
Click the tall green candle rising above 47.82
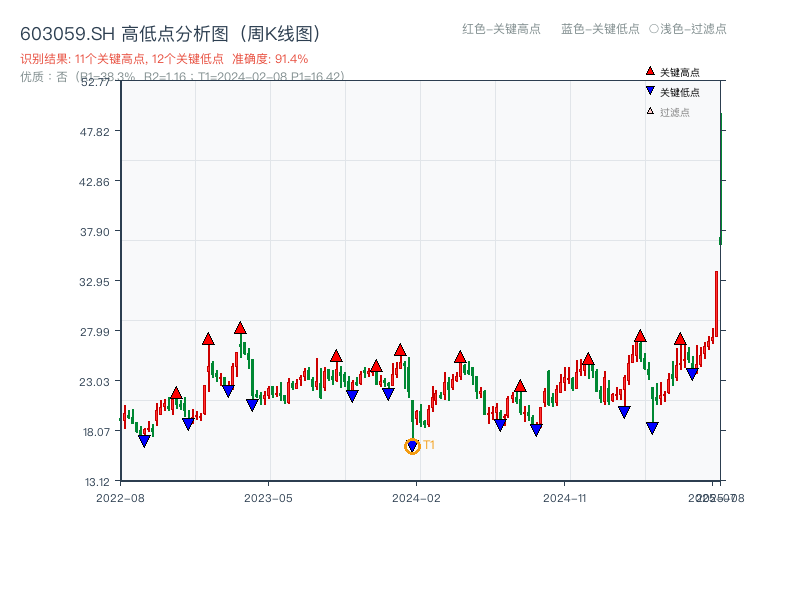pos(721,179)
